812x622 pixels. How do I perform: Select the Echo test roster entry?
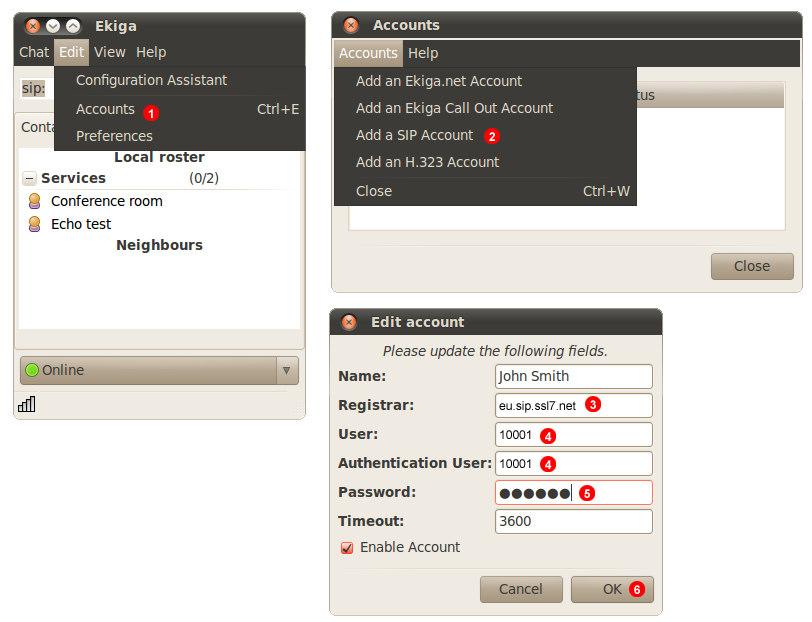click(160, 224)
